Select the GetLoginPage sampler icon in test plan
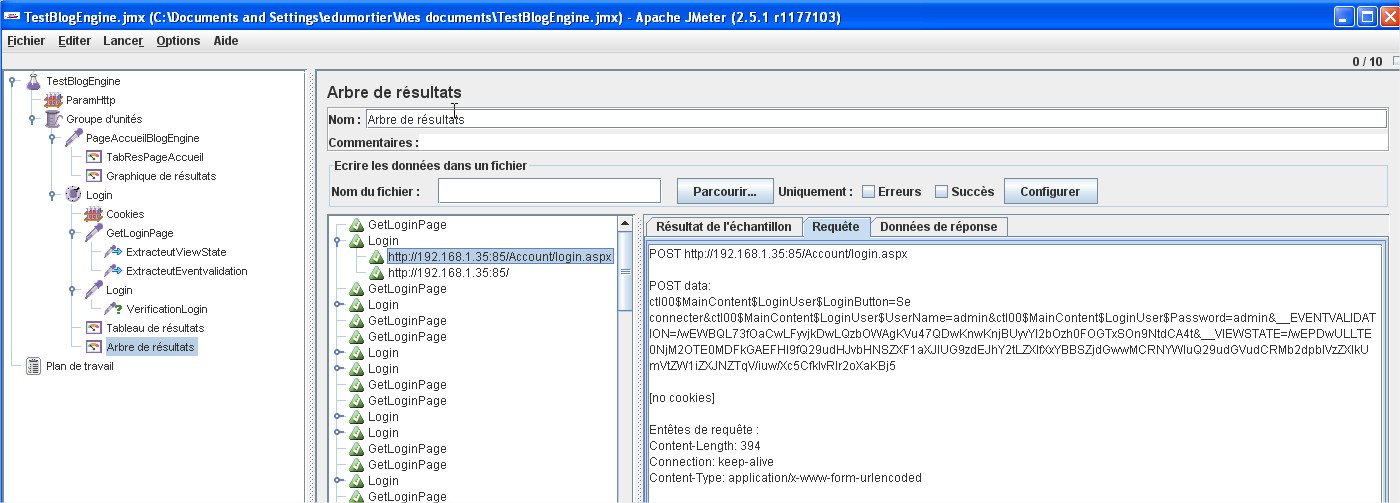1400x503 pixels. click(x=93, y=233)
